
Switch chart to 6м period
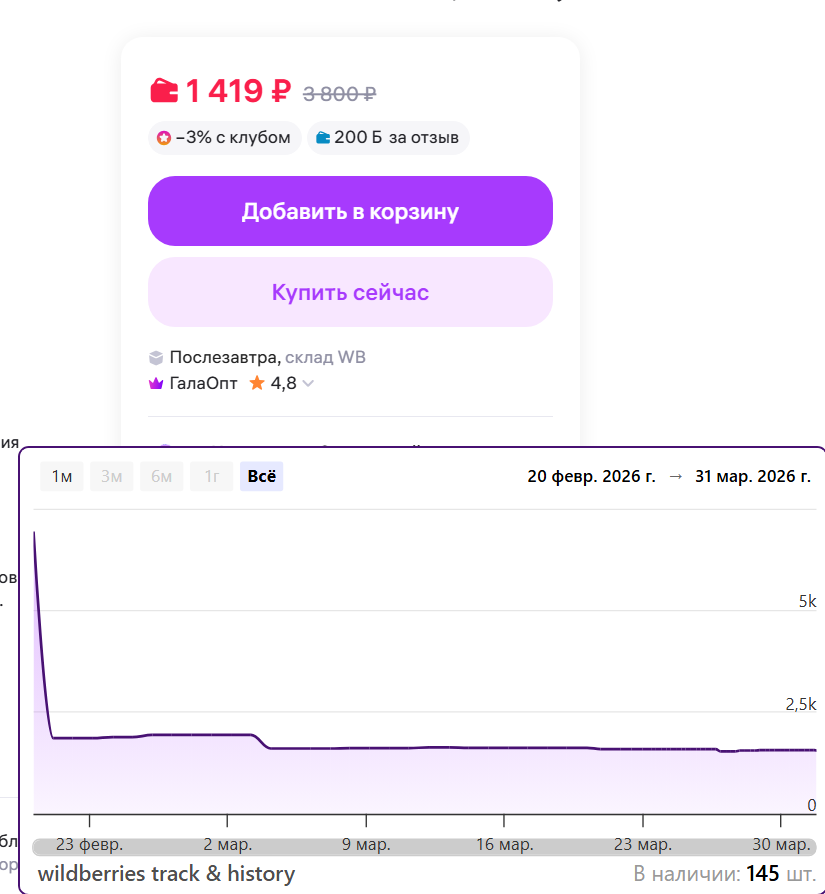click(x=161, y=477)
